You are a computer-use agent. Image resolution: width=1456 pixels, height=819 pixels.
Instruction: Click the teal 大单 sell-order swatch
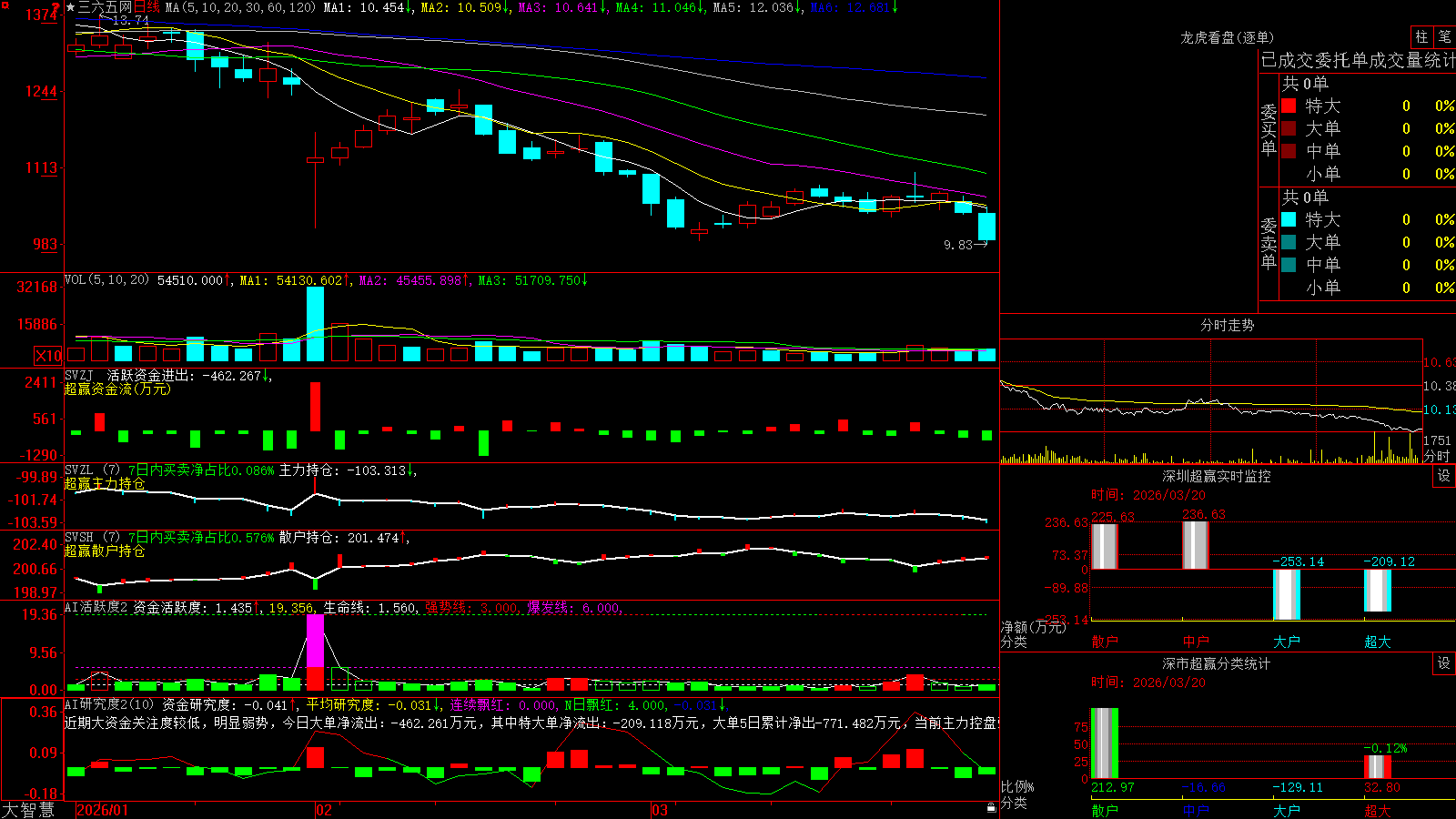[1289, 242]
